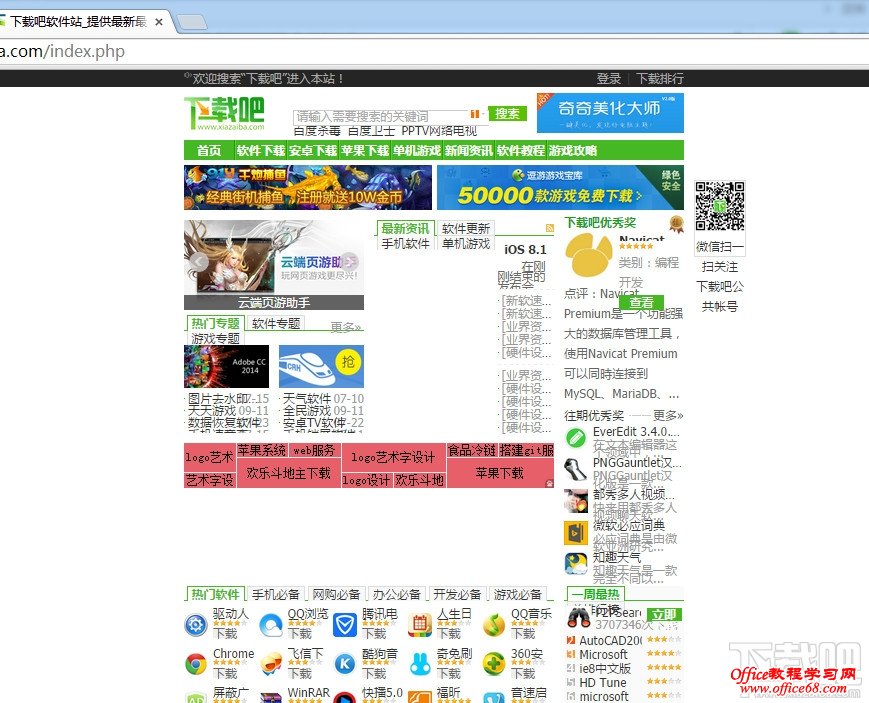Screen dimensions: 869x703
Task: Switch to 热门专题 tab
Action: pyautogui.click(x=216, y=323)
